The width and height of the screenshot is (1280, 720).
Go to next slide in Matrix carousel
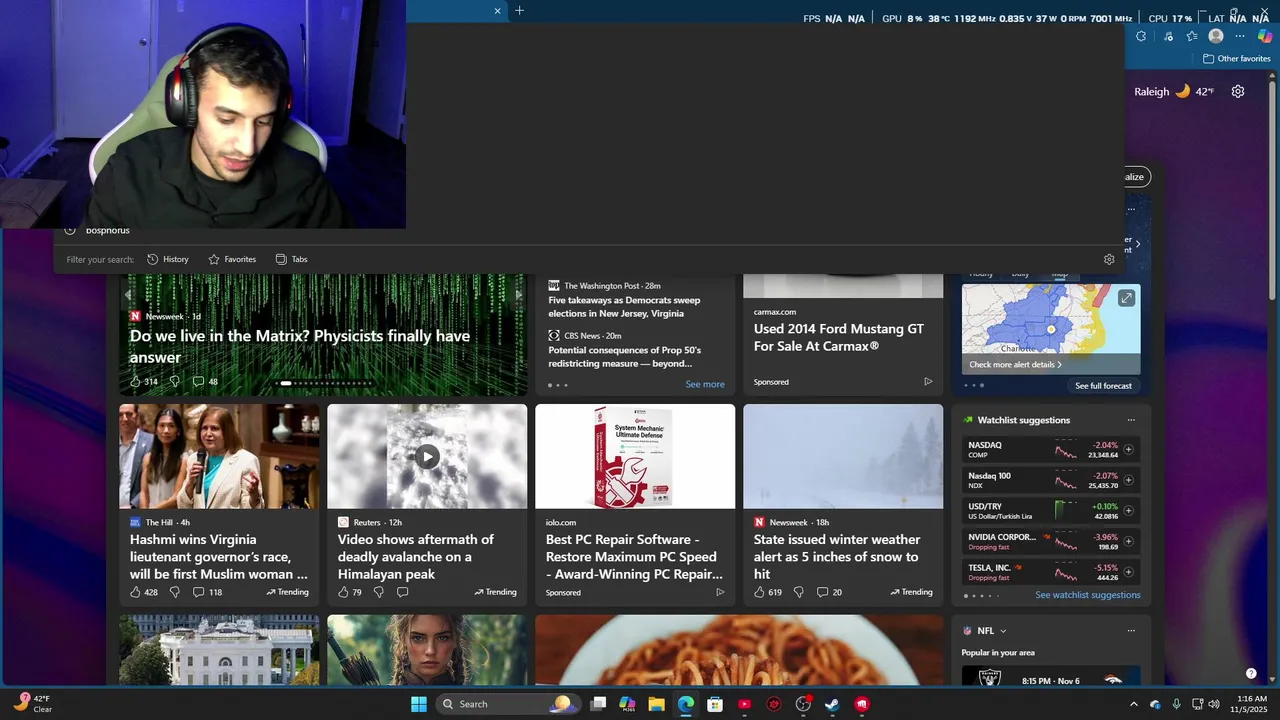[x=518, y=295]
